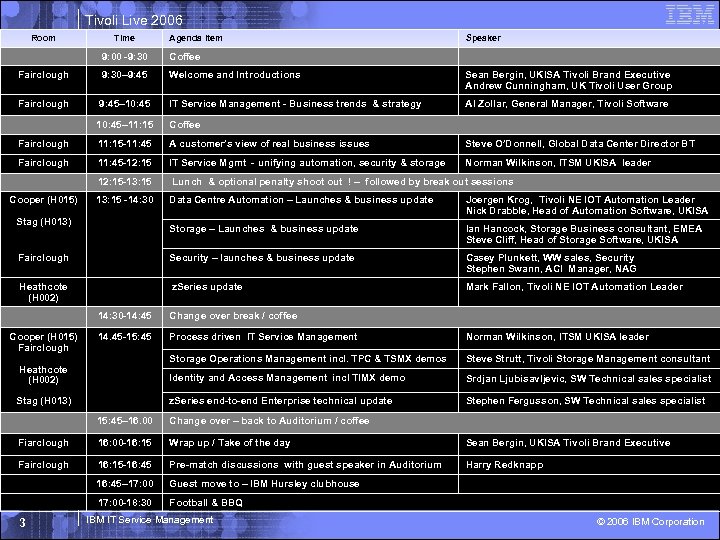Click guest speaker 'Harry Redknapp'
Viewport: 720px width, 540px height.
pyautogui.click(x=505, y=465)
